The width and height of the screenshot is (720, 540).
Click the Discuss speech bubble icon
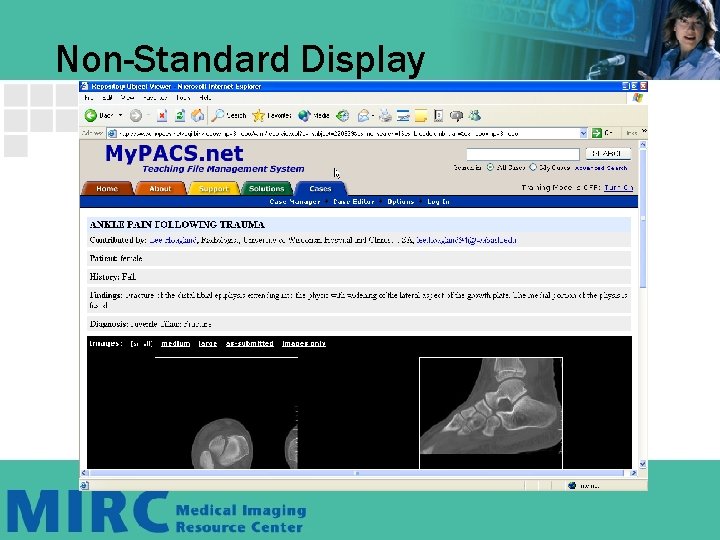click(456, 116)
